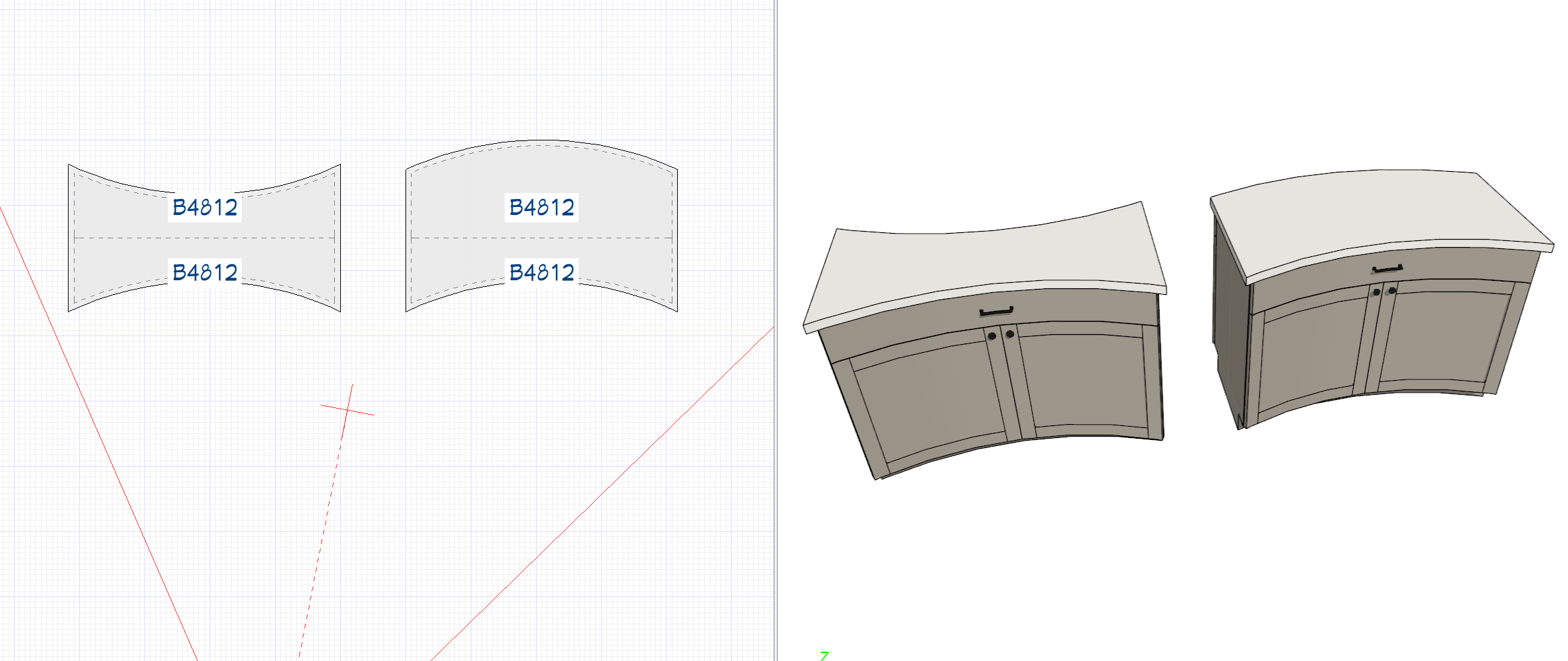
Task: Select upper B4812 label on hourglass-shaped cabinet
Action: click(x=204, y=207)
